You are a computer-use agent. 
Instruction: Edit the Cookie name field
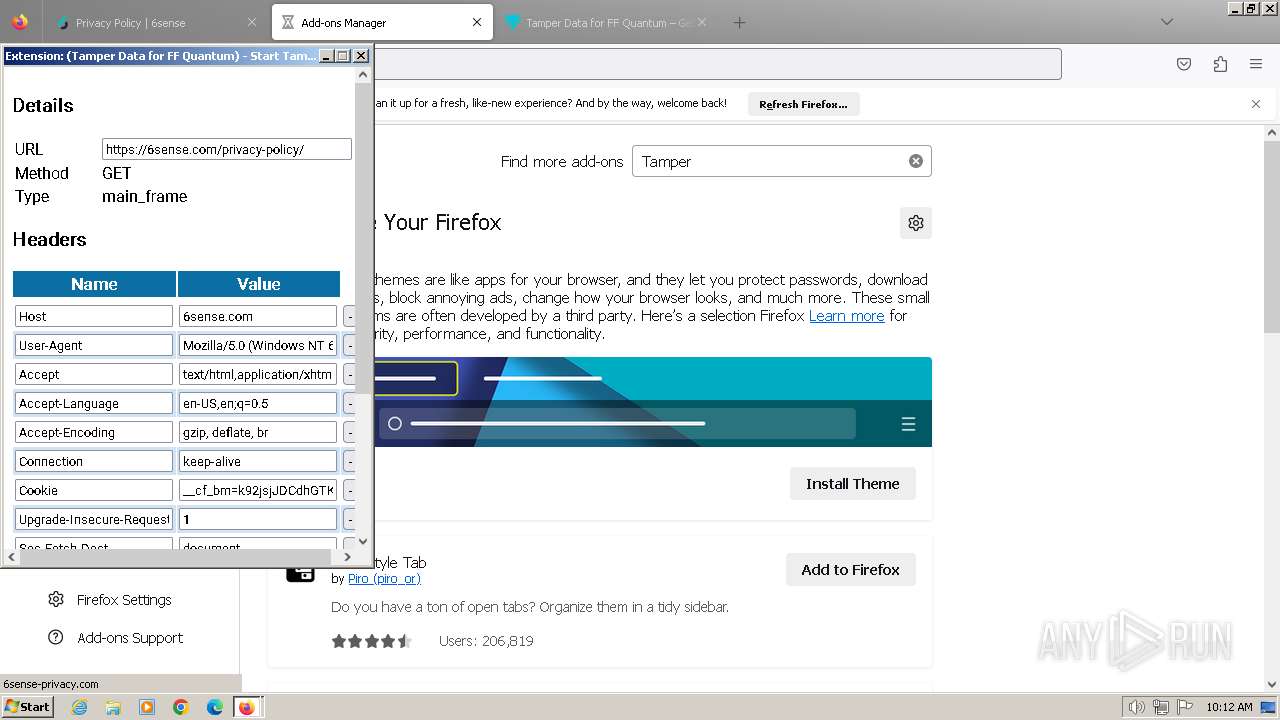coord(94,490)
